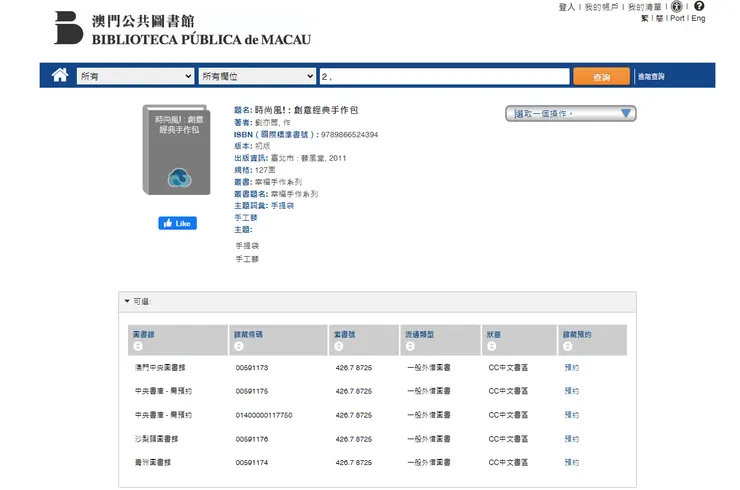Click the Facebook Like button
The height and width of the screenshot is (490, 740).
177,223
